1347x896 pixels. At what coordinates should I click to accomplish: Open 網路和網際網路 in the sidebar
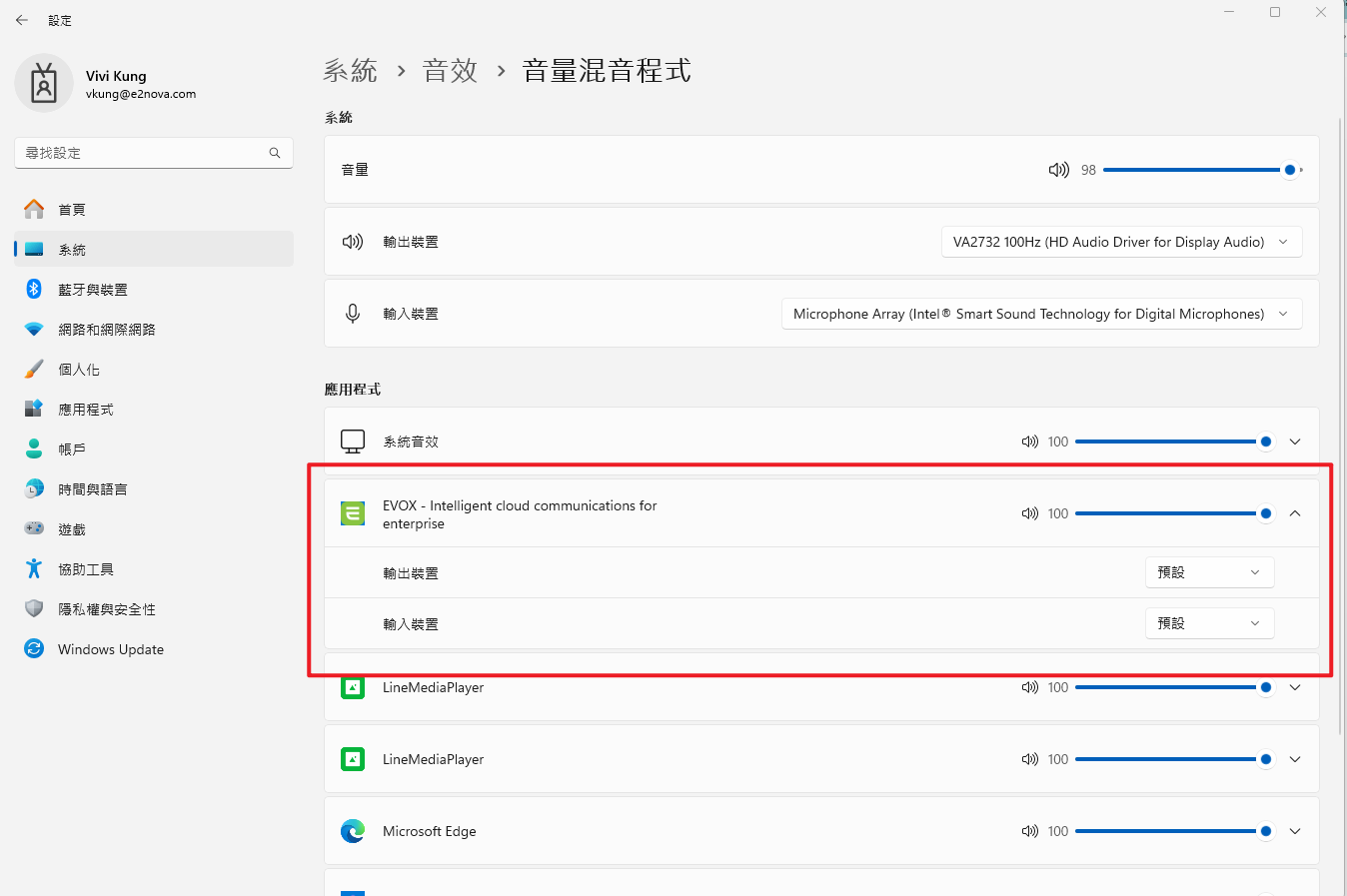[154, 329]
